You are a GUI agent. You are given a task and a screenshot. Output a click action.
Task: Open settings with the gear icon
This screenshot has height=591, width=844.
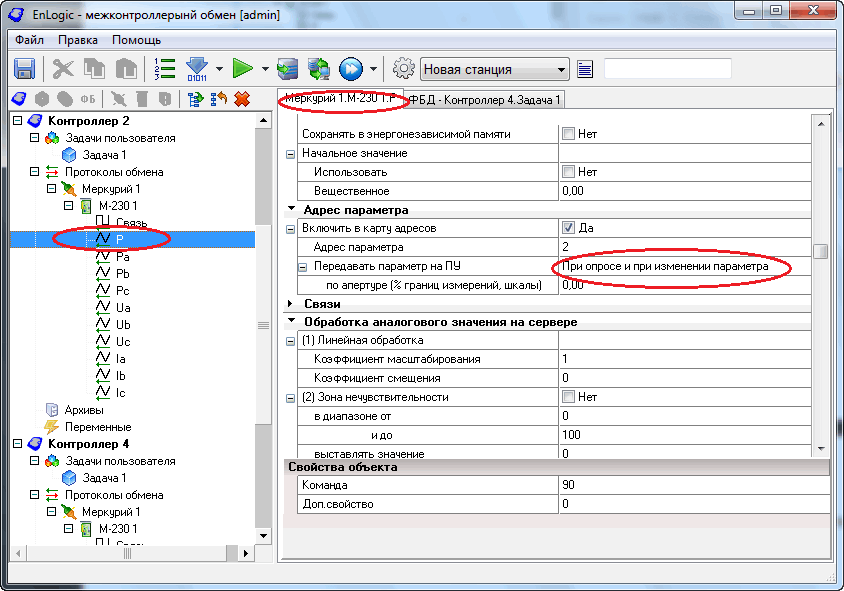(x=404, y=69)
